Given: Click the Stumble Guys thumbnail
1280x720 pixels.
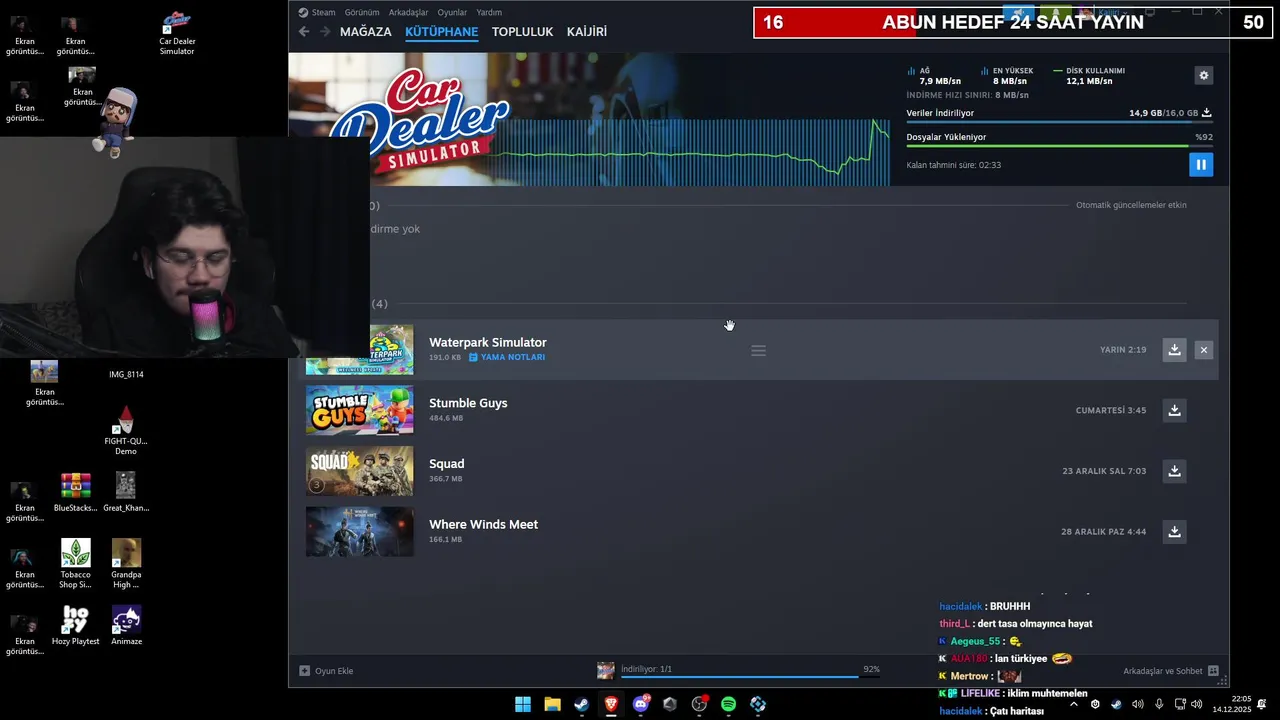Looking at the screenshot, I should point(360,410).
